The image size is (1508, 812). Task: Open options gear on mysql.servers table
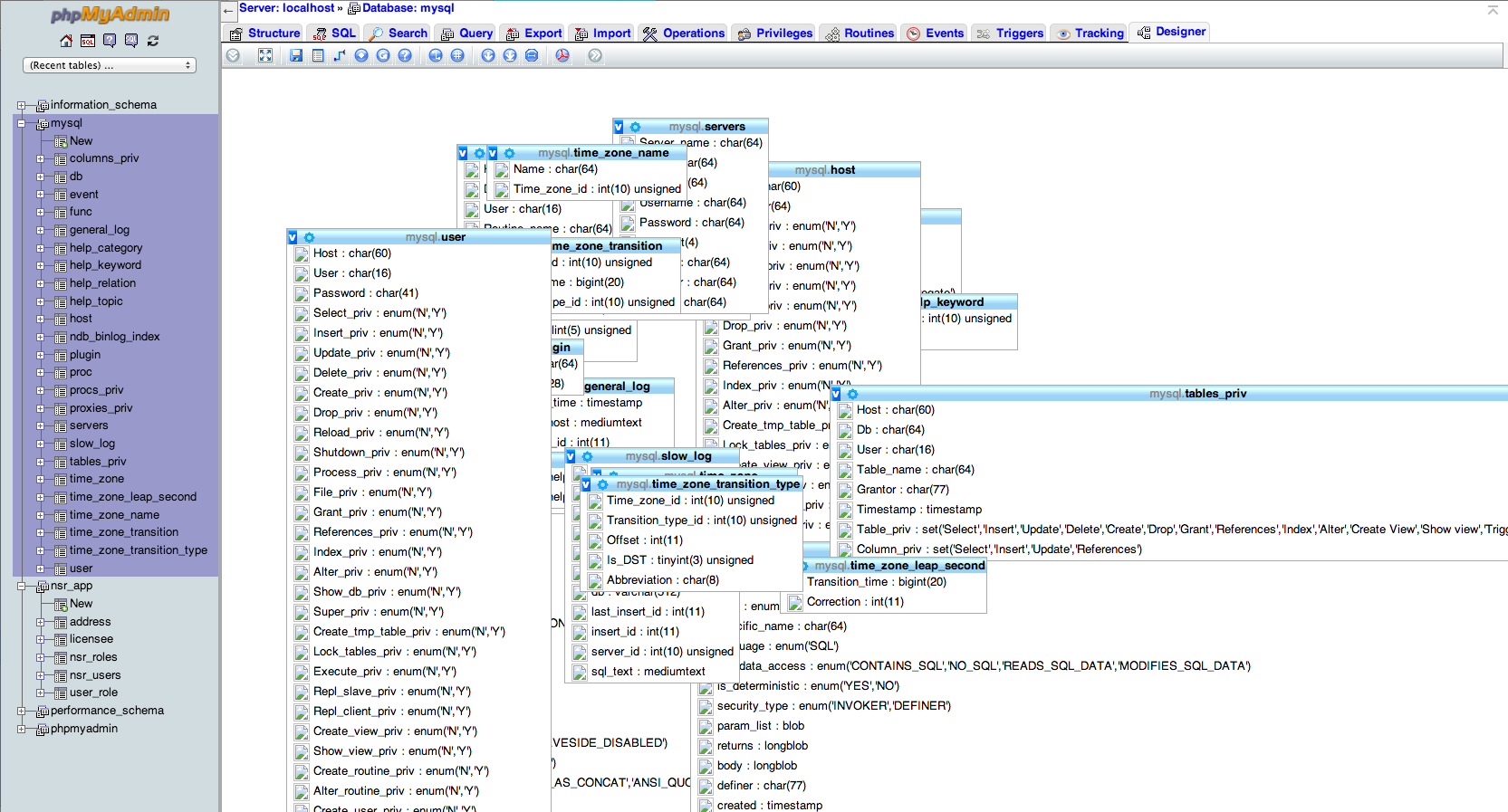pos(635,127)
